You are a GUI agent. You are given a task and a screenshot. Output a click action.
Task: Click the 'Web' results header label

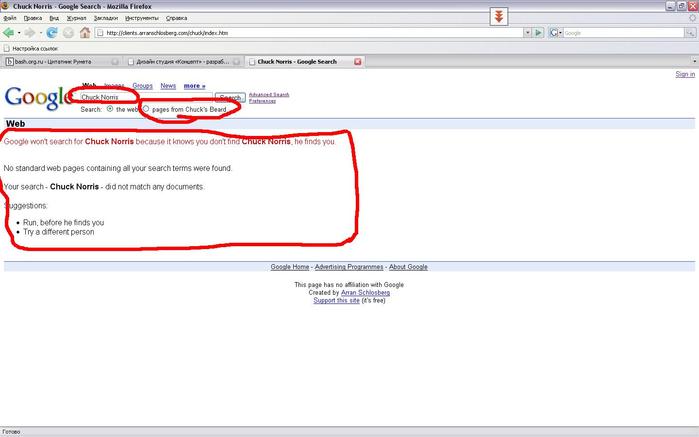pyautogui.click(x=15, y=124)
